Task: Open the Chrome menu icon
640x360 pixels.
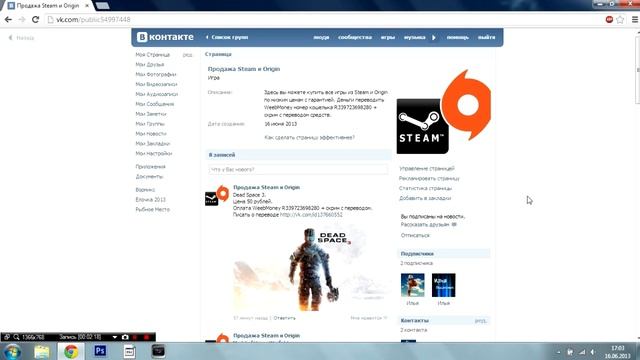Action: coord(635,19)
